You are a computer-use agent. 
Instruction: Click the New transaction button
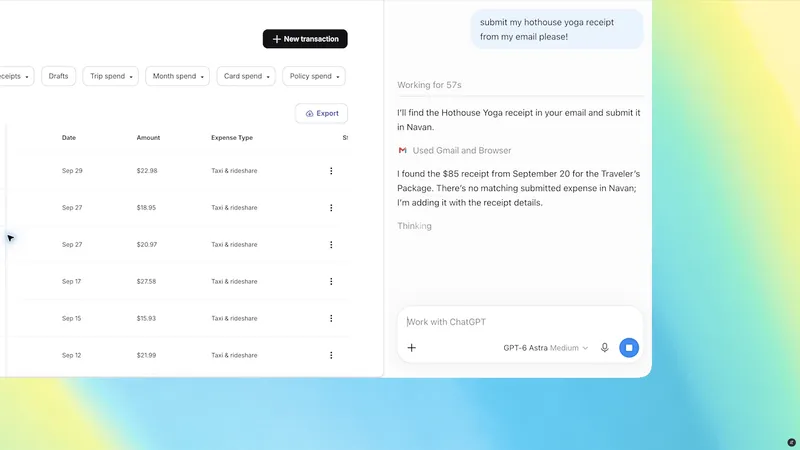point(305,39)
